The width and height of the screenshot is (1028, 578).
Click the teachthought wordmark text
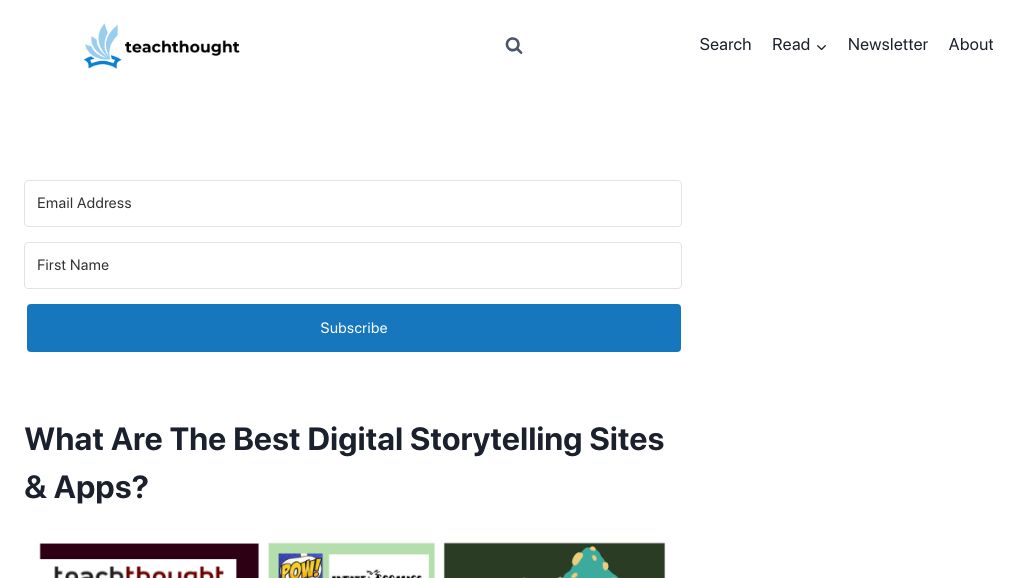[x=182, y=47]
